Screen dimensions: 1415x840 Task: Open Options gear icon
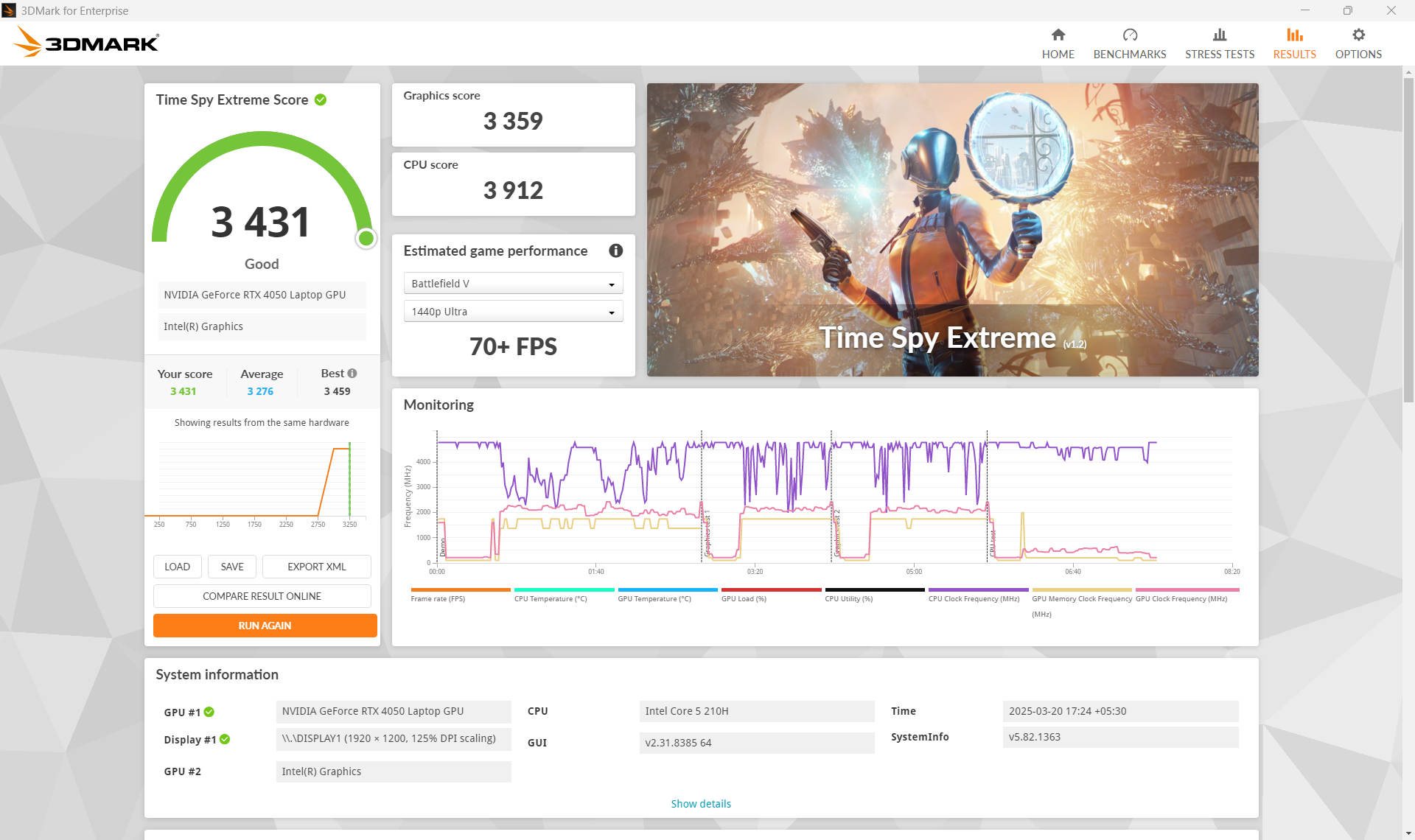coord(1358,35)
